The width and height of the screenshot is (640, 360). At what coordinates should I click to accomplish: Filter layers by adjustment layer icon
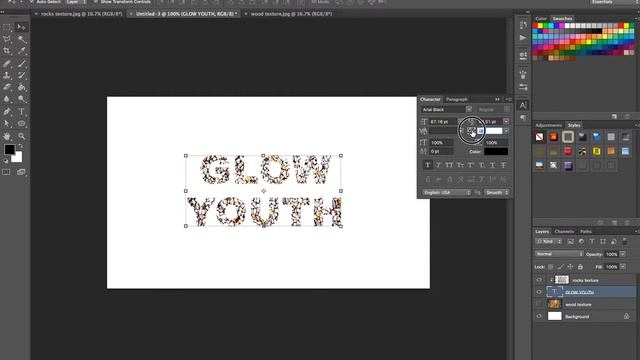[581, 242]
